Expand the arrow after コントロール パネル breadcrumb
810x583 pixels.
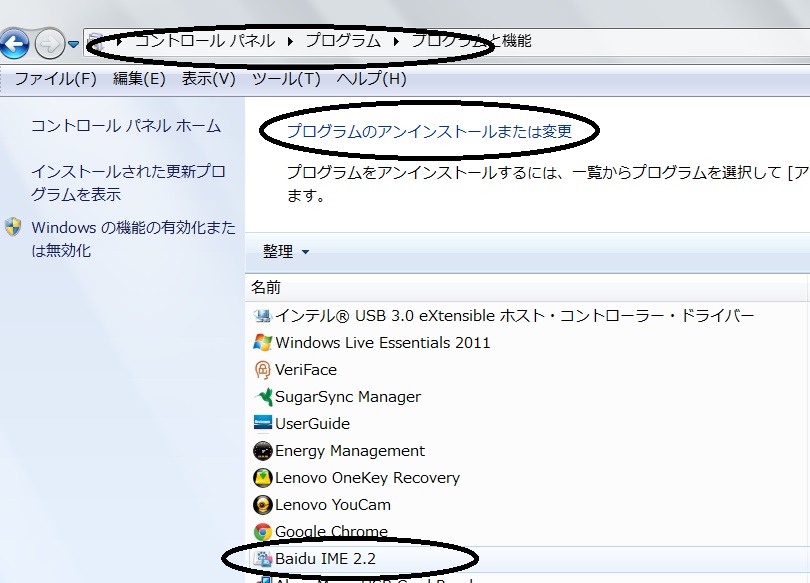pos(290,41)
